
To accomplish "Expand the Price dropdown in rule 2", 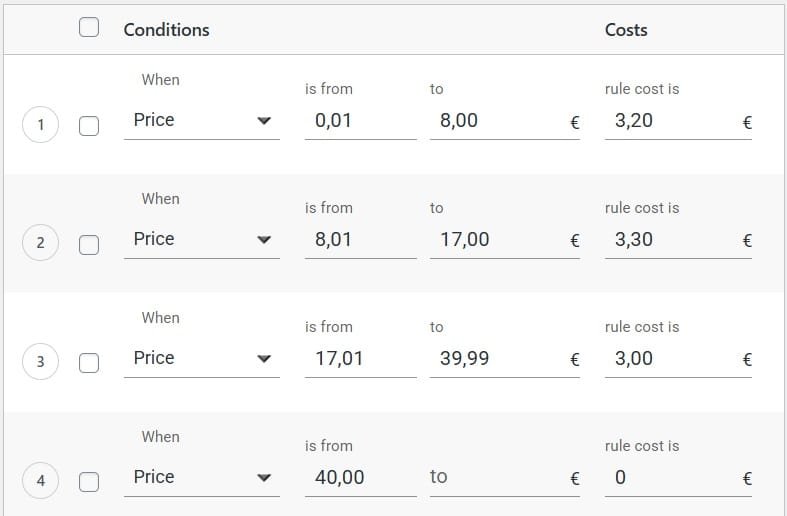I will 201,240.
